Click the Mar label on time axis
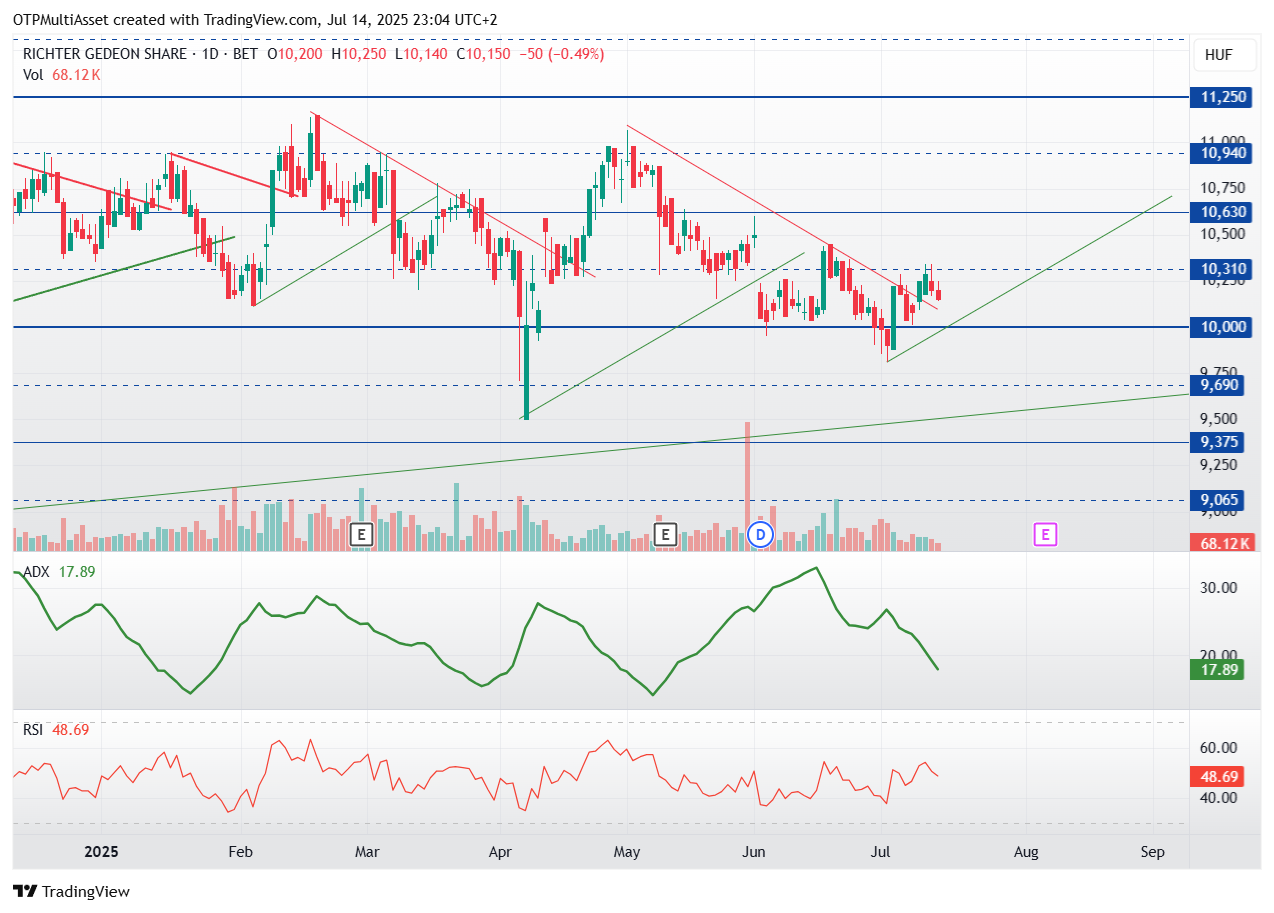Image resolution: width=1274 pixels, height=913 pixels. click(367, 852)
